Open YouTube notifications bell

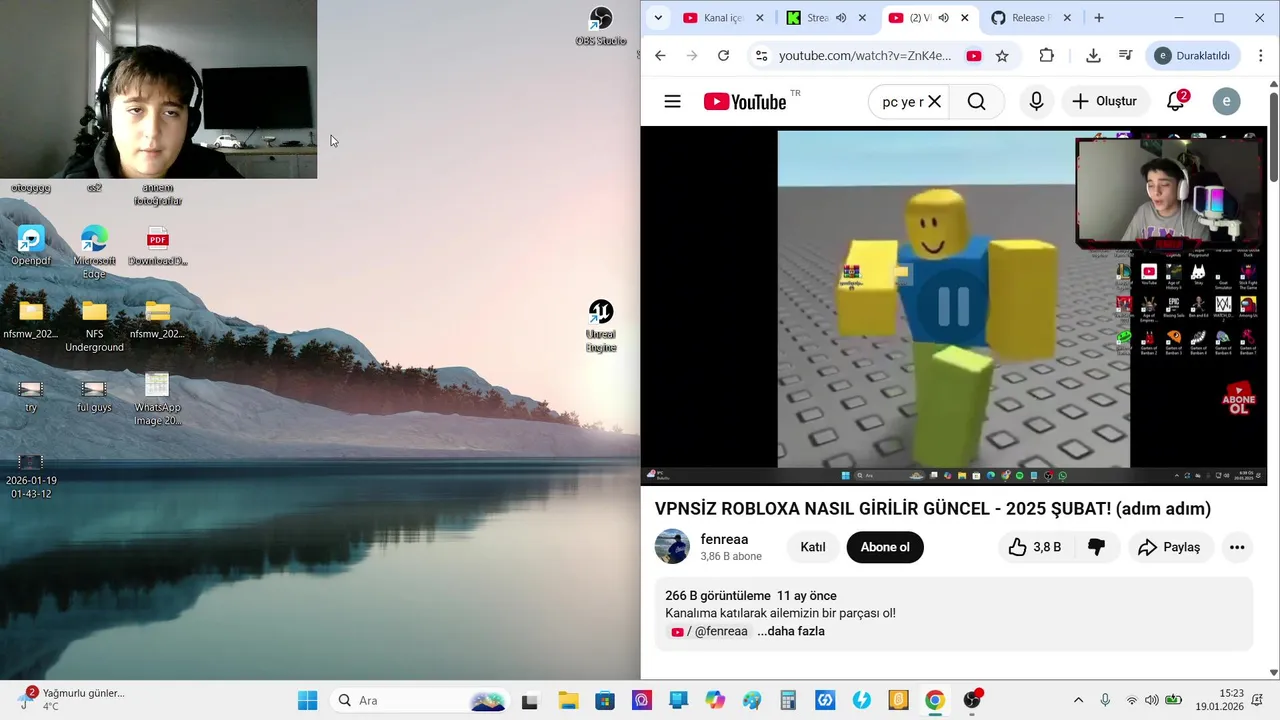pos(1176,101)
